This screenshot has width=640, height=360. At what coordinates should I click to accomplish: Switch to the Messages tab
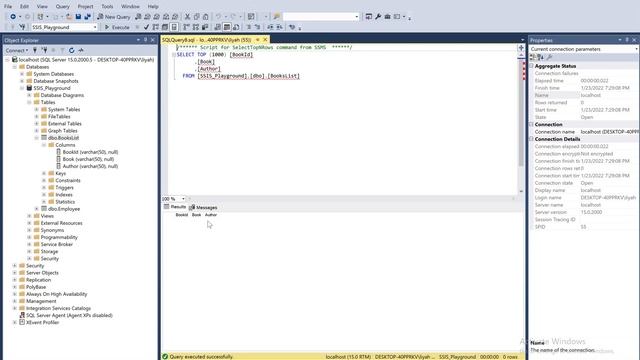tap(203, 207)
